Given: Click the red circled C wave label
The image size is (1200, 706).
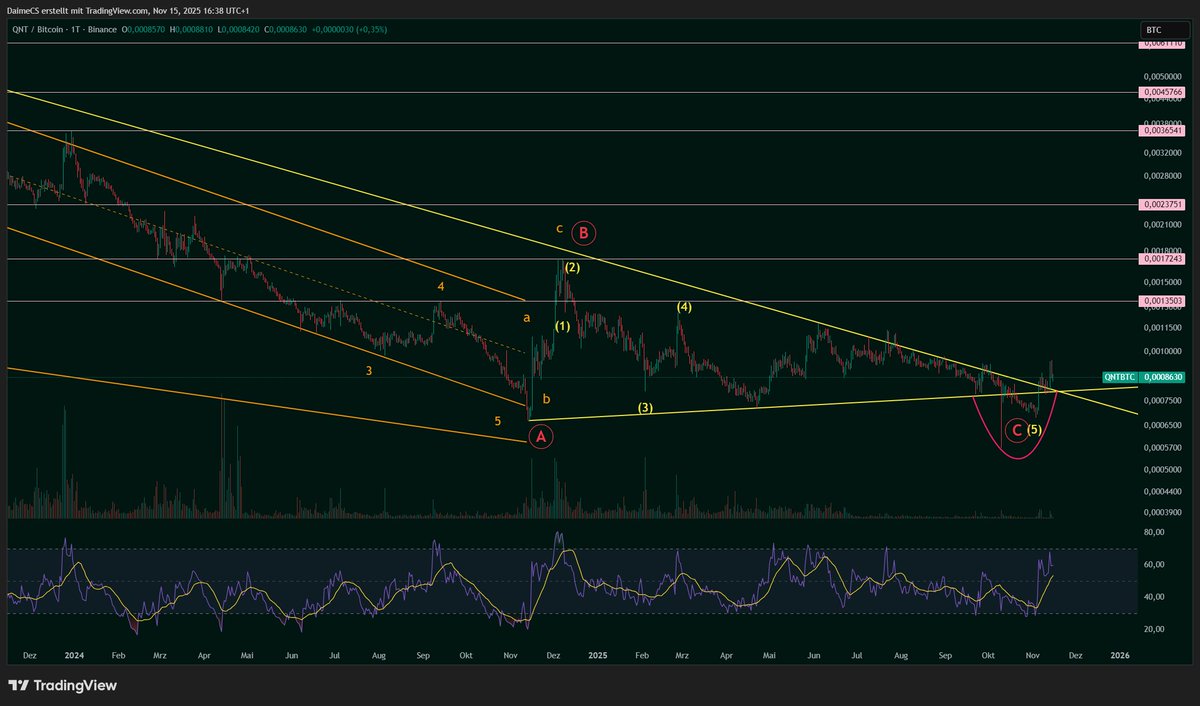Looking at the screenshot, I should tap(1017, 430).
